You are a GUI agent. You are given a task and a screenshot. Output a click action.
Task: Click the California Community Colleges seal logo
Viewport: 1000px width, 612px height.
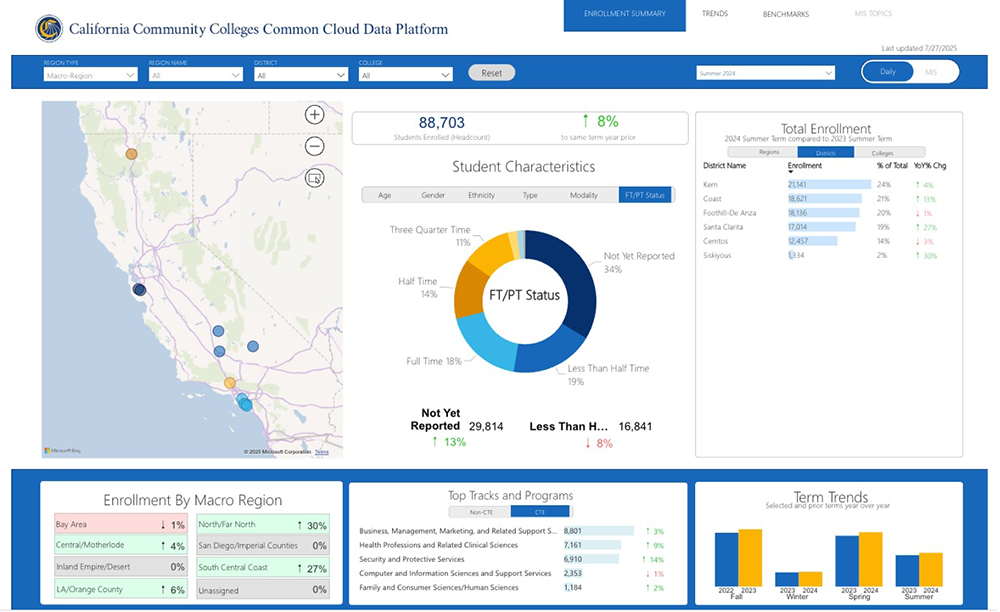pyautogui.click(x=44, y=28)
